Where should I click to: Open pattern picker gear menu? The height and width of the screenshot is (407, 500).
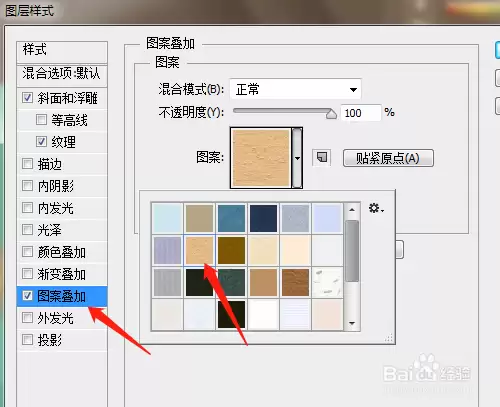tap(376, 208)
